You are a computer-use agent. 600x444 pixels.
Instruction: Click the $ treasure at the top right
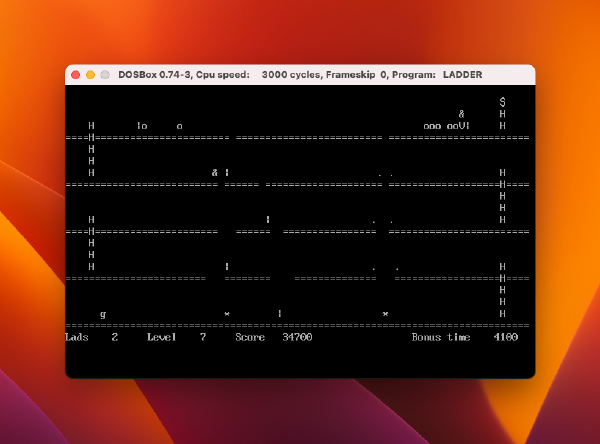point(502,102)
